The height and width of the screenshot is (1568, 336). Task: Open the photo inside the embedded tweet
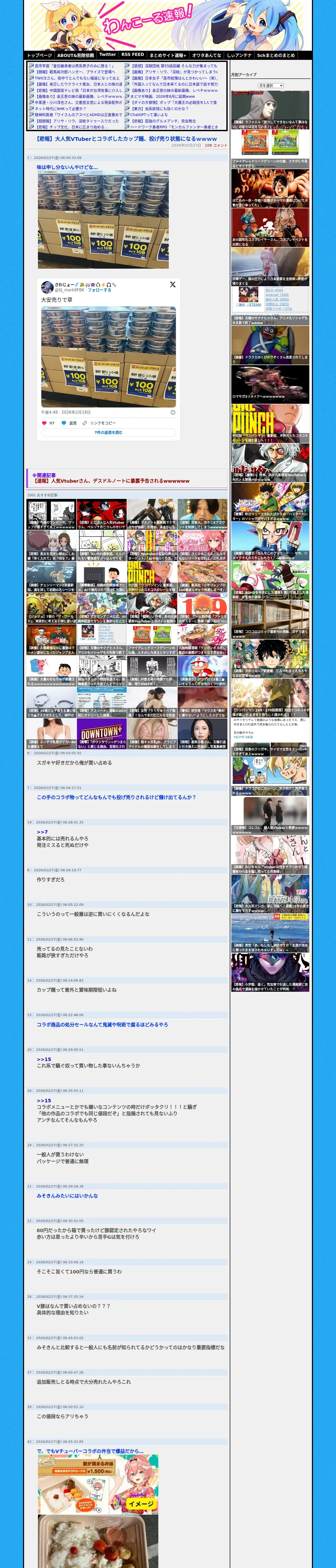pyautogui.click(x=109, y=357)
